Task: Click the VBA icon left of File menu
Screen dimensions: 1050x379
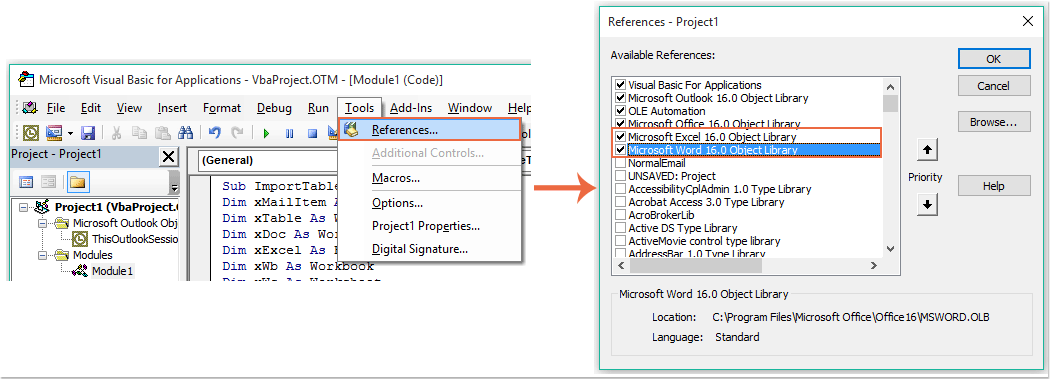Action: click(x=29, y=108)
